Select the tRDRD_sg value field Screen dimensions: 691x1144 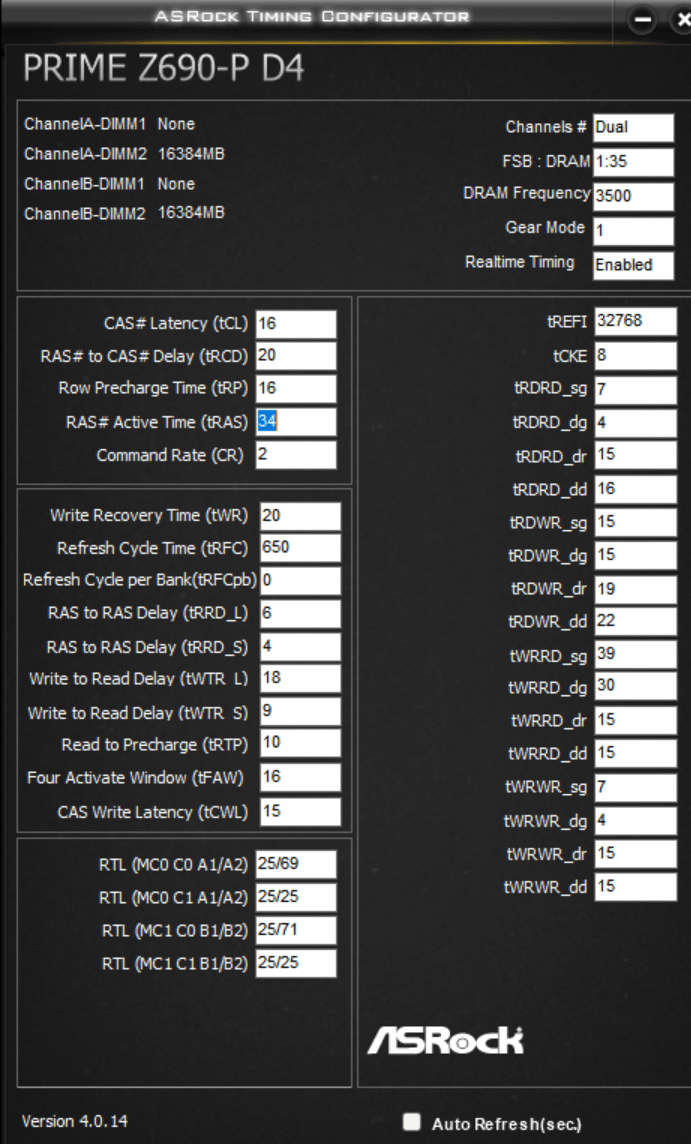636,390
